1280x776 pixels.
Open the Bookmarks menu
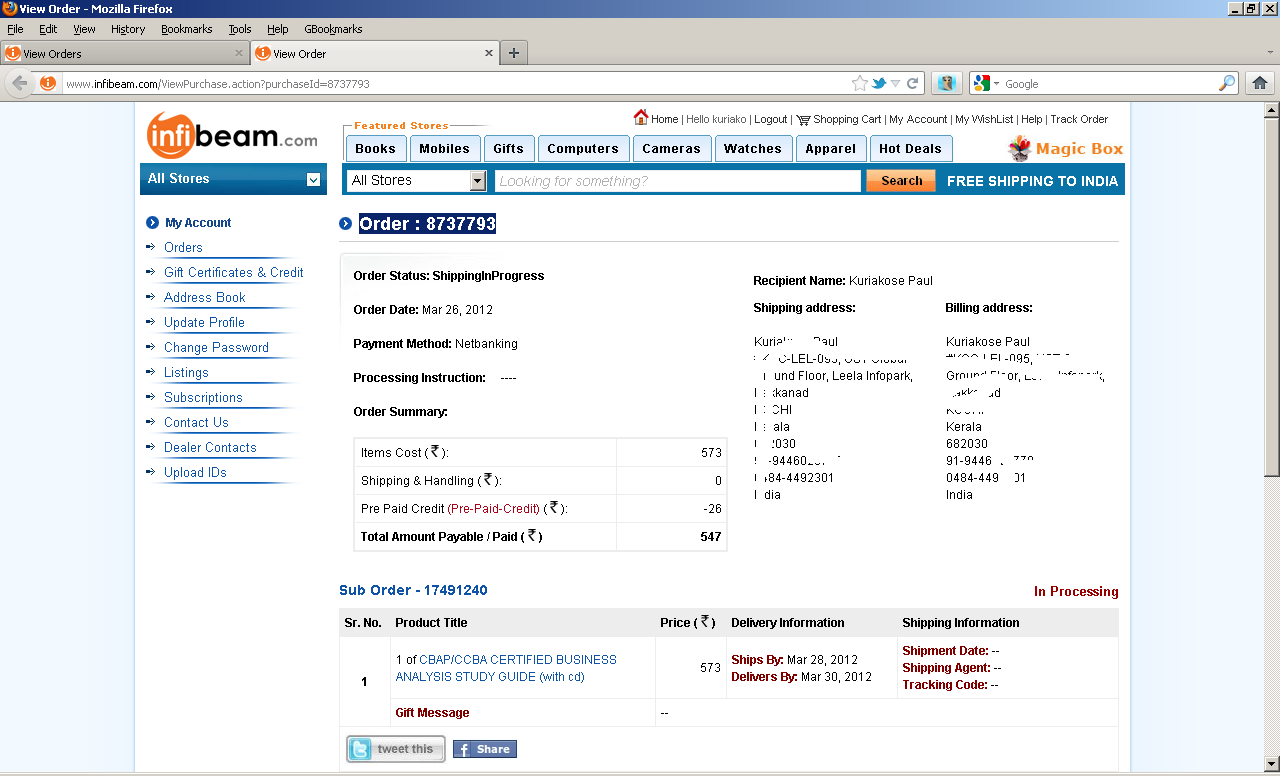(x=187, y=29)
